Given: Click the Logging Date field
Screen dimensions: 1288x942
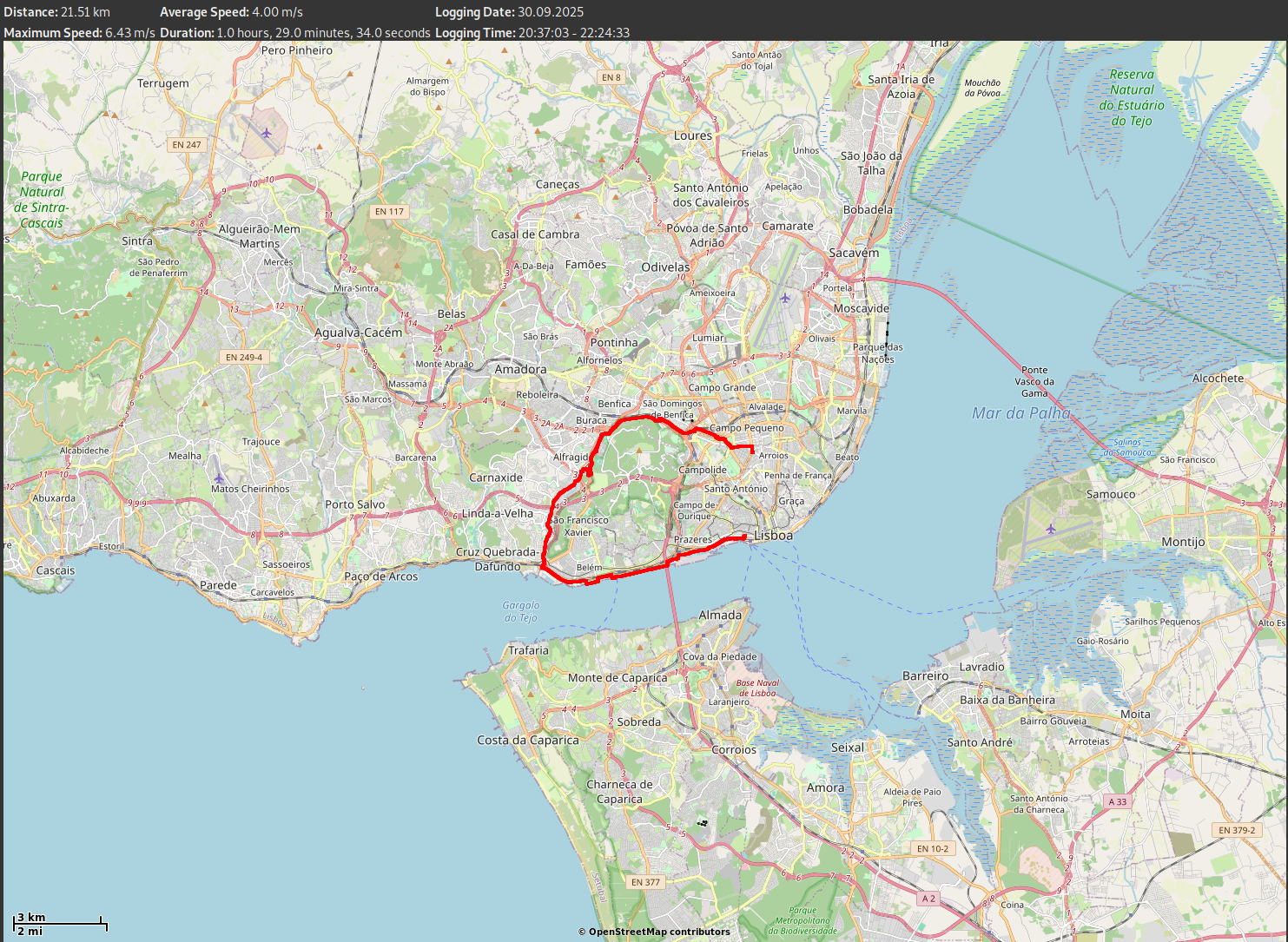Looking at the screenshot, I should coord(509,12).
